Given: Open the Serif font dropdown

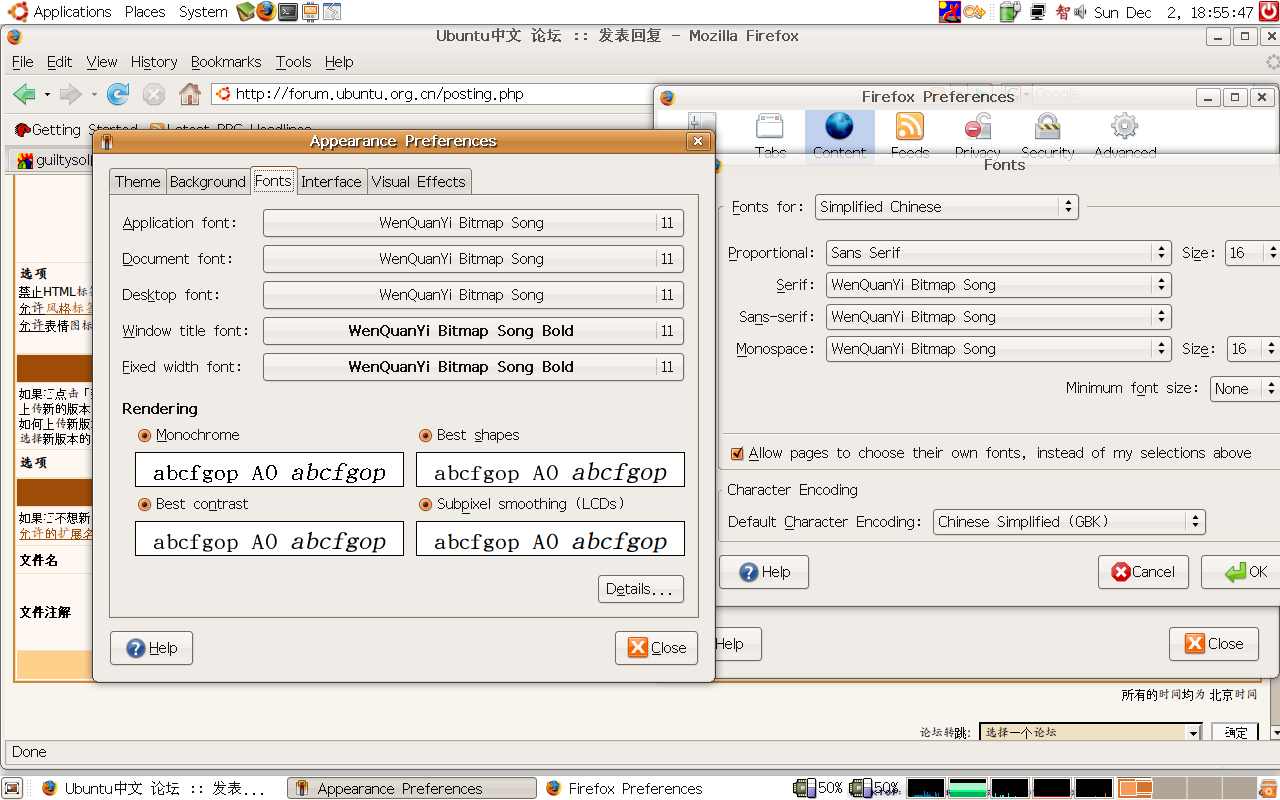Looking at the screenshot, I should click(x=998, y=285).
